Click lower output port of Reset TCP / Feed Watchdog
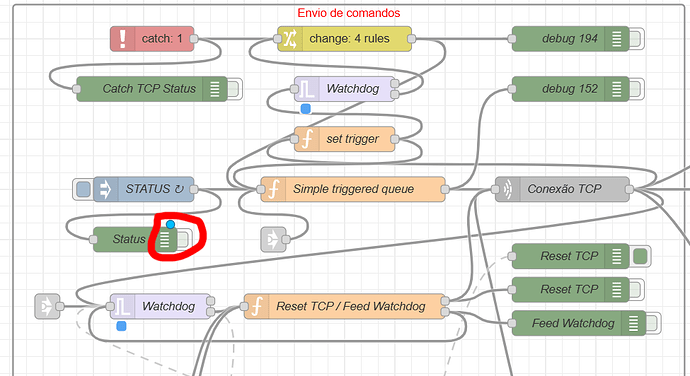The image size is (690, 376). click(445, 312)
